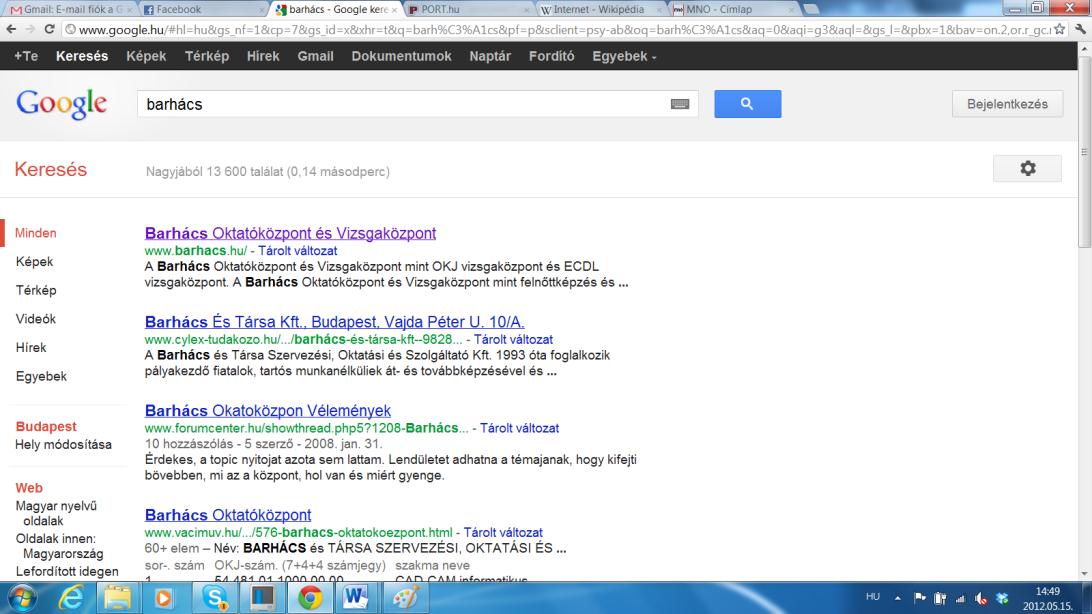Filter results by Hírek in sidebar
Viewport: 1092px width, 614px height.
click(x=31, y=347)
